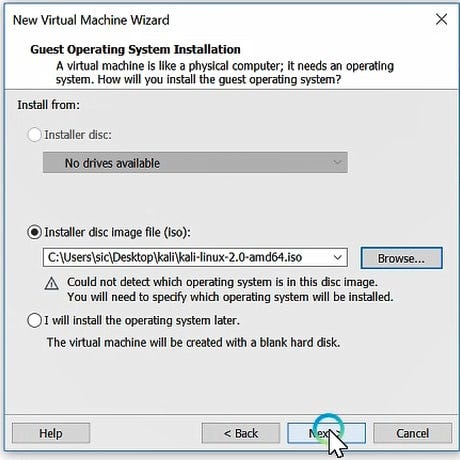This screenshot has width=460, height=460.
Task: Click the warning triangle icon
Action: (x=51, y=283)
